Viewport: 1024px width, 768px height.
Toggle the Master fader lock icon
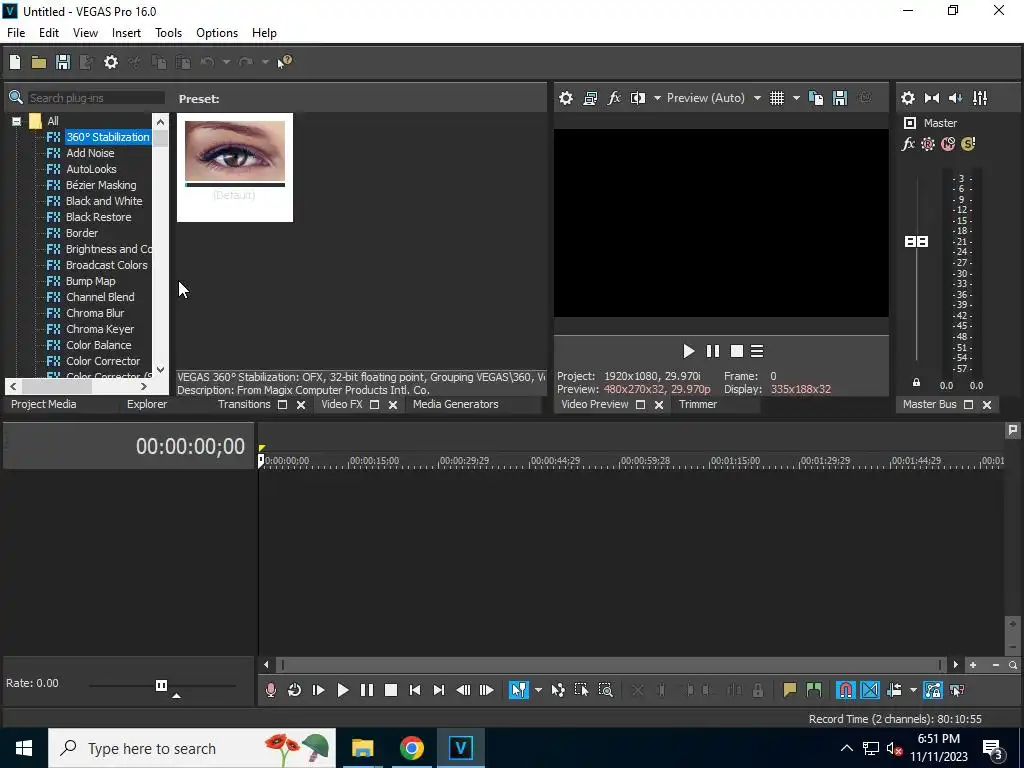[916, 383]
